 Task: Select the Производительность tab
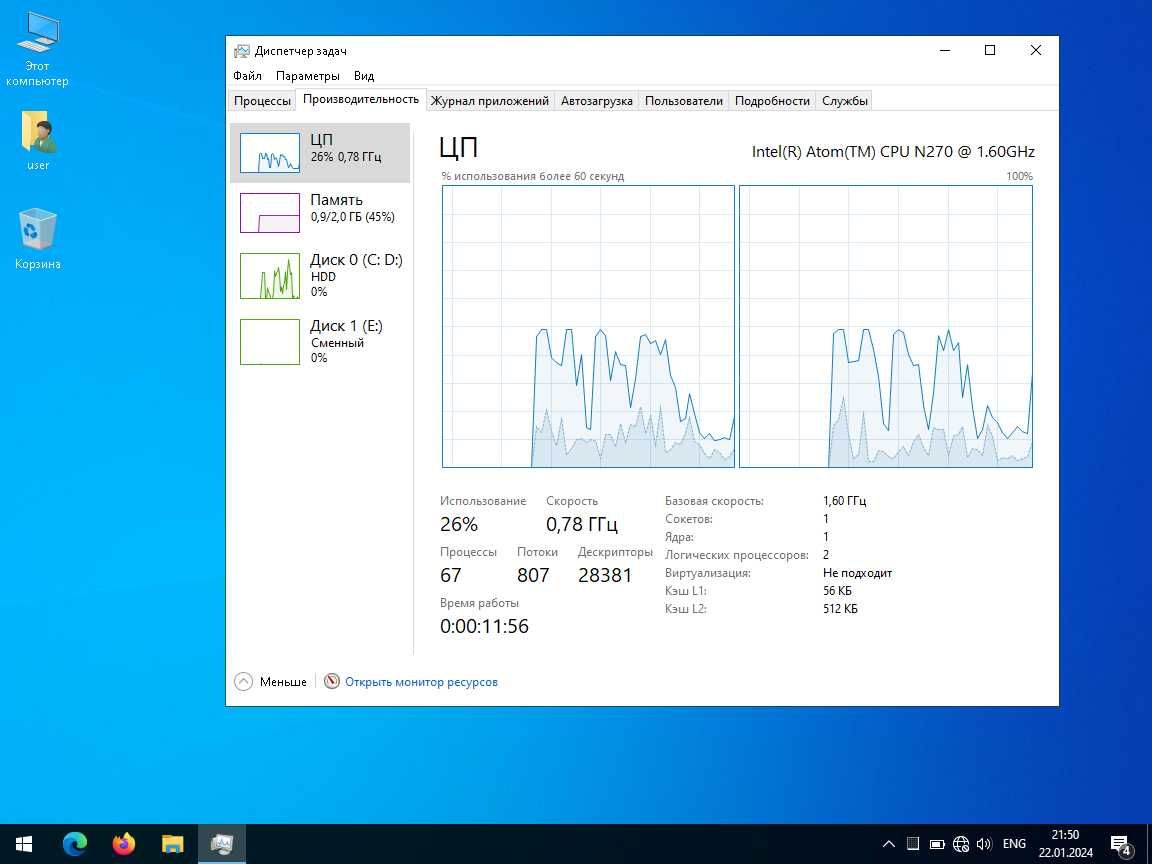coord(361,99)
